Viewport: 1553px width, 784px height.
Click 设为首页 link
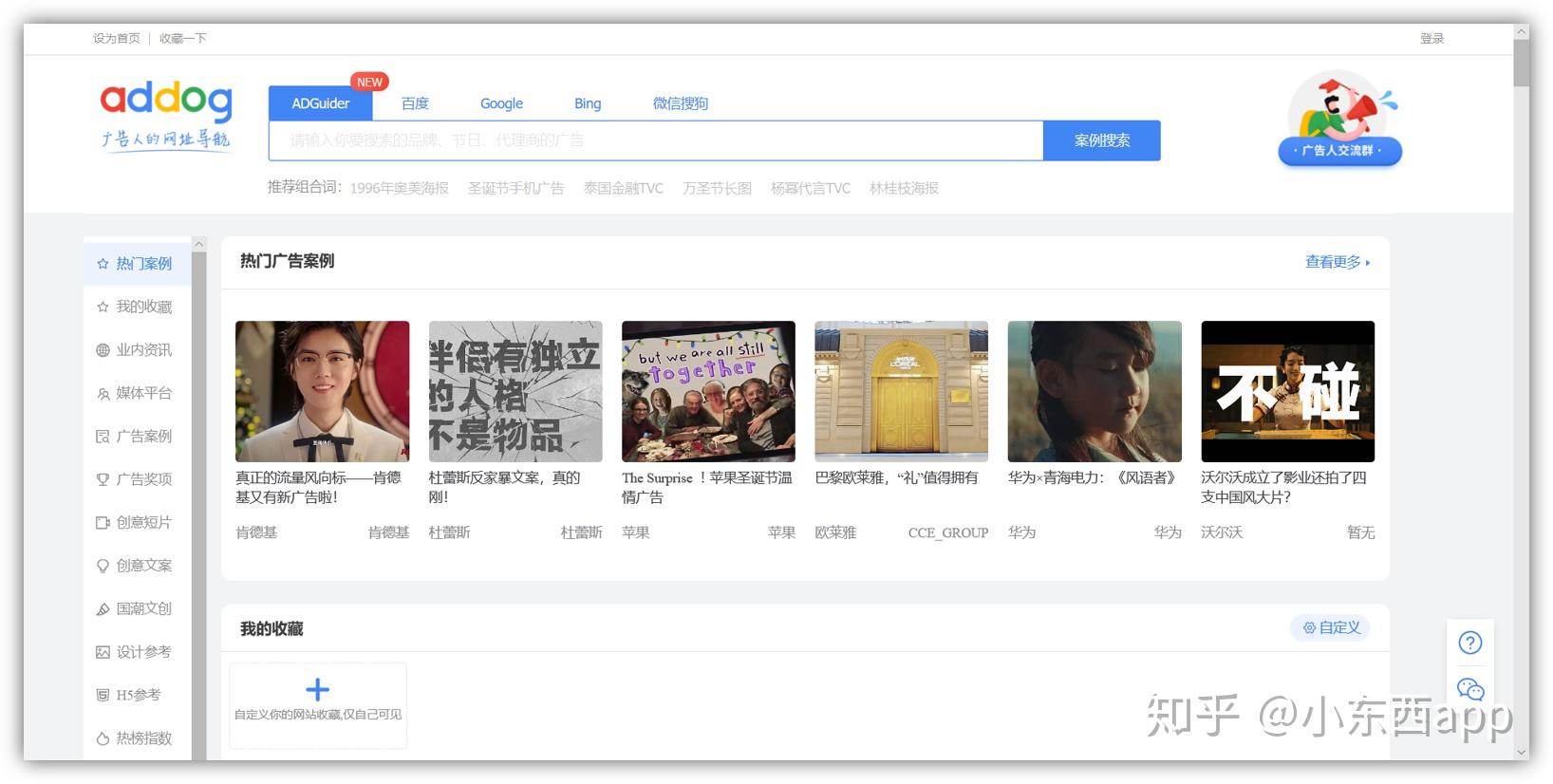[x=116, y=38]
